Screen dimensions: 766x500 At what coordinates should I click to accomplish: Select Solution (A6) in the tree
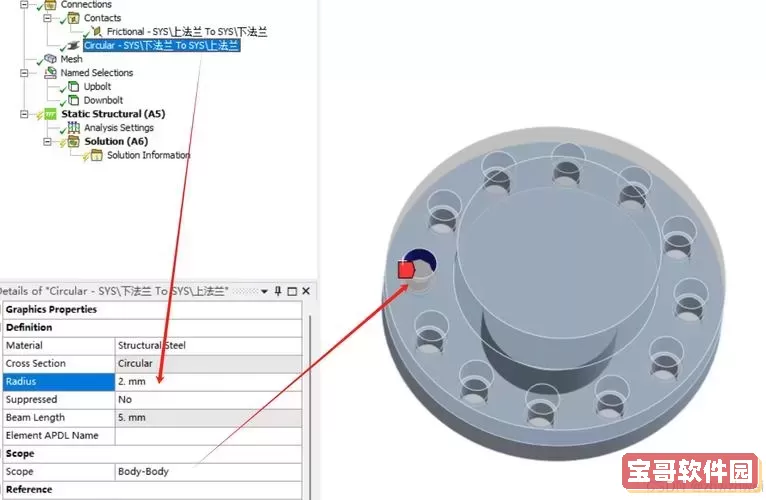click(x=116, y=141)
